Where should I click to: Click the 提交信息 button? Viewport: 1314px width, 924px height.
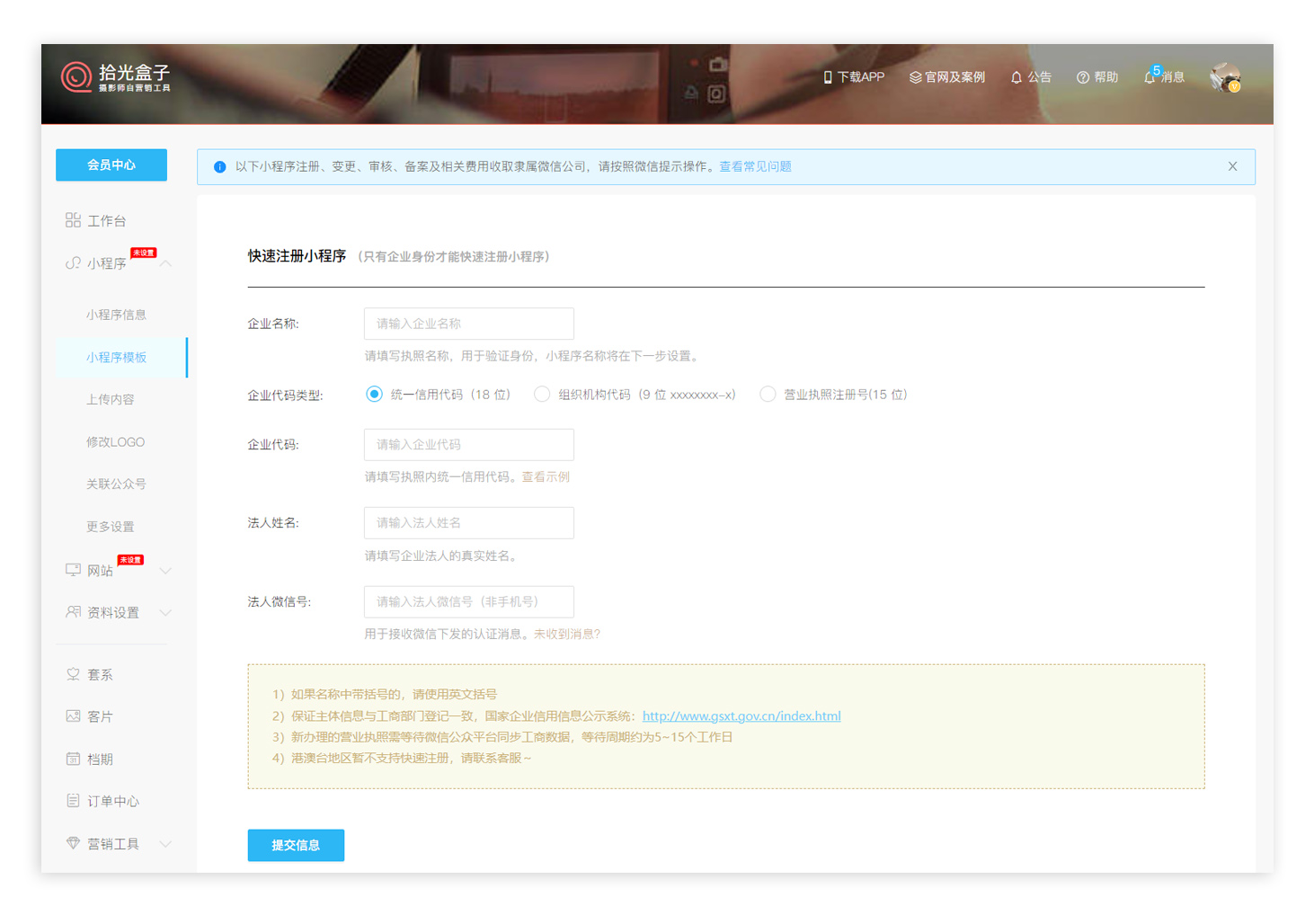point(296,845)
